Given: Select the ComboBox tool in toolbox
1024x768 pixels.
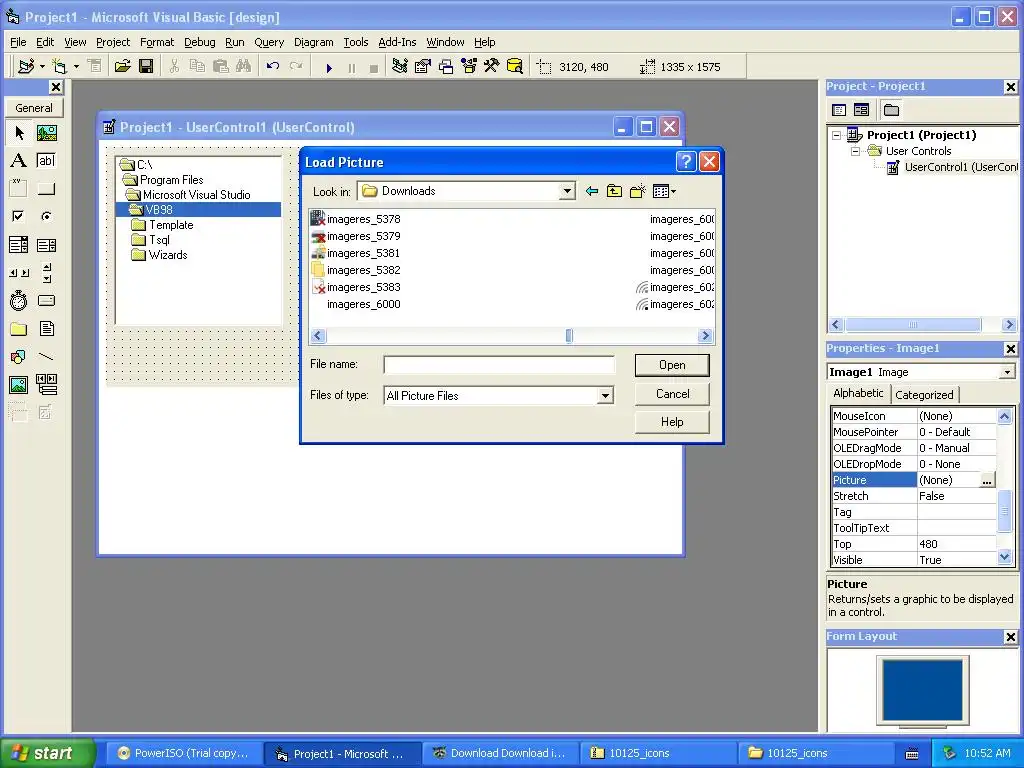Looking at the screenshot, I should [x=18, y=245].
